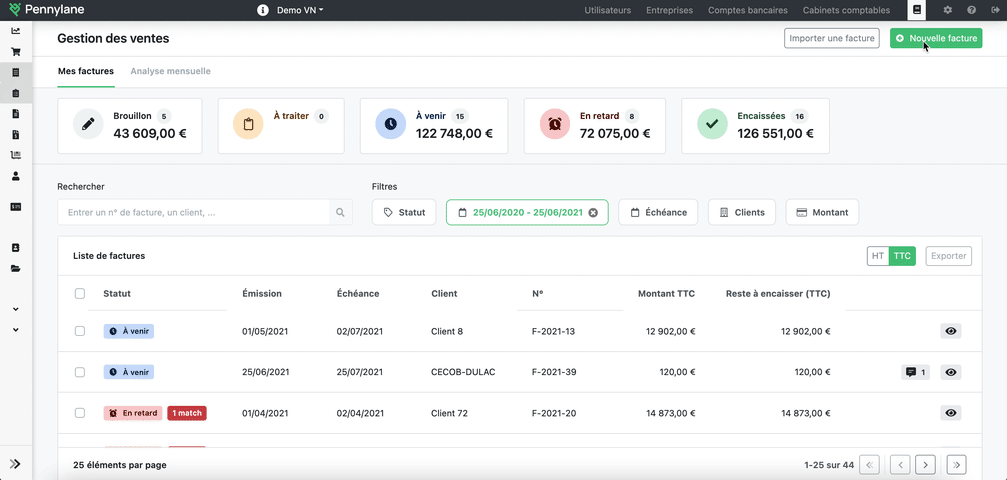Image resolution: width=1007 pixels, height=480 pixels.
Task: Open comment bubble on CECOB-DULAC invoice
Action: (915, 372)
